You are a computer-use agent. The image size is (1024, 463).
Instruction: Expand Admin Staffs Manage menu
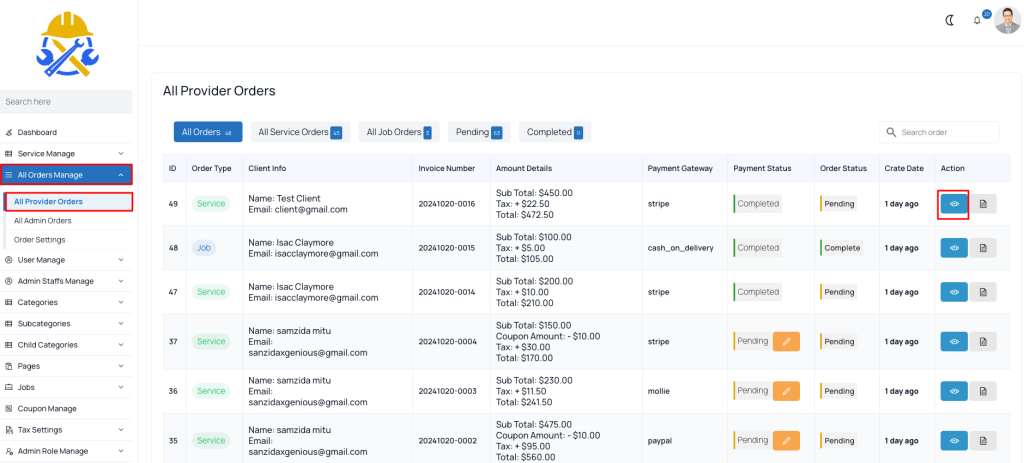(x=66, y=281)
